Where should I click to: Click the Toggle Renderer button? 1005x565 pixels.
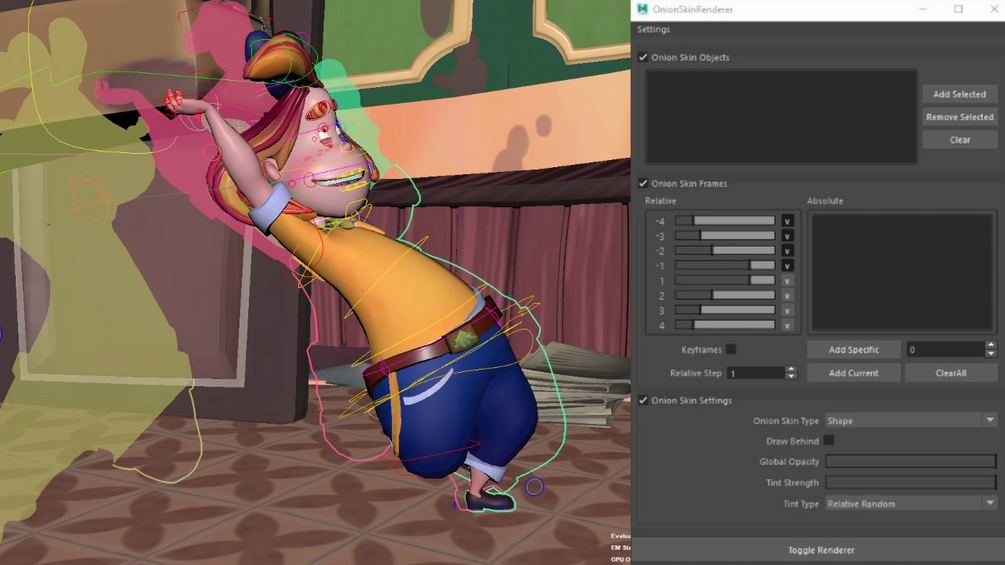pyautogui.click(x=820, y=550)
